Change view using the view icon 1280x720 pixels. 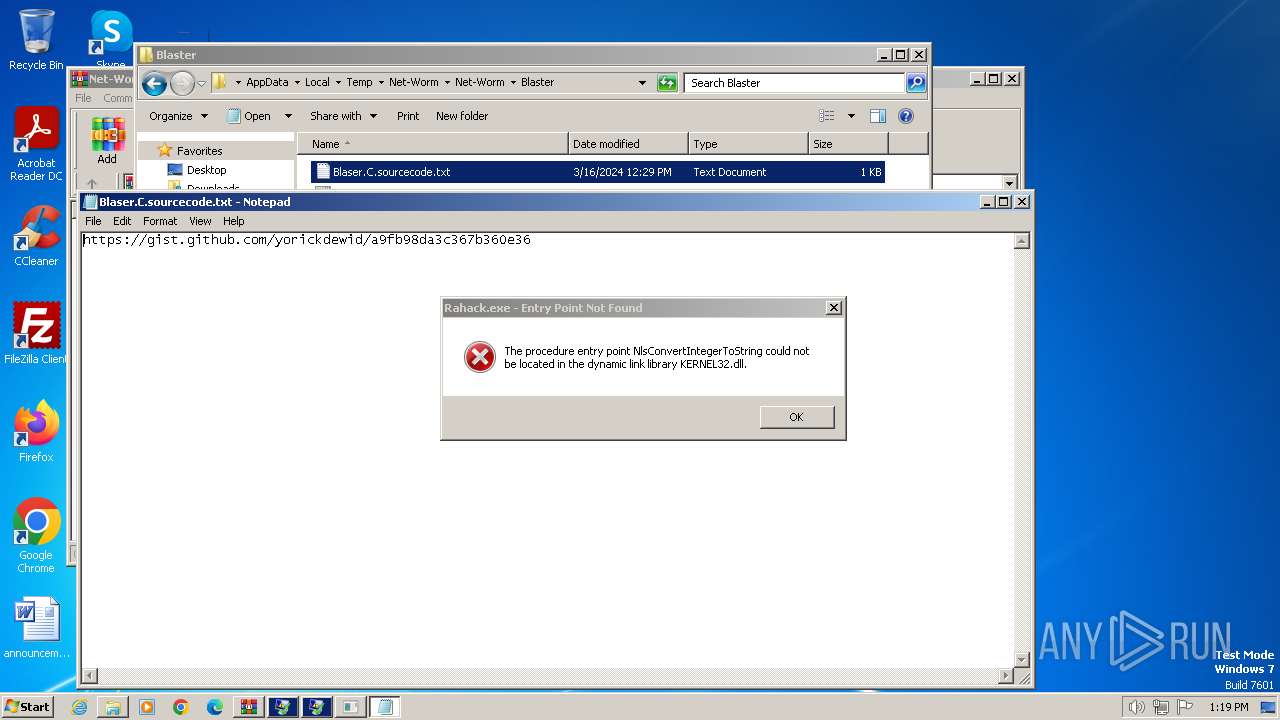tap(827, 116)
